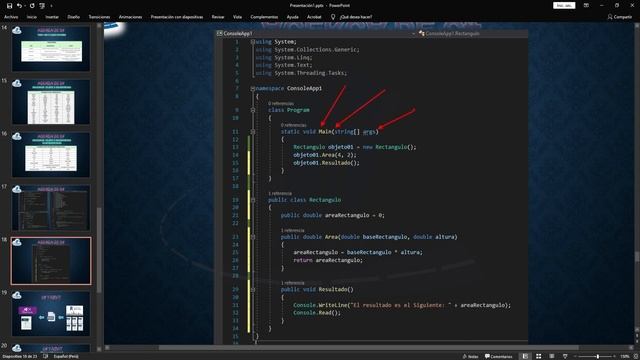Fit slide to current window icon
Viewport: 640px width, 360px height.
point(636,356)
